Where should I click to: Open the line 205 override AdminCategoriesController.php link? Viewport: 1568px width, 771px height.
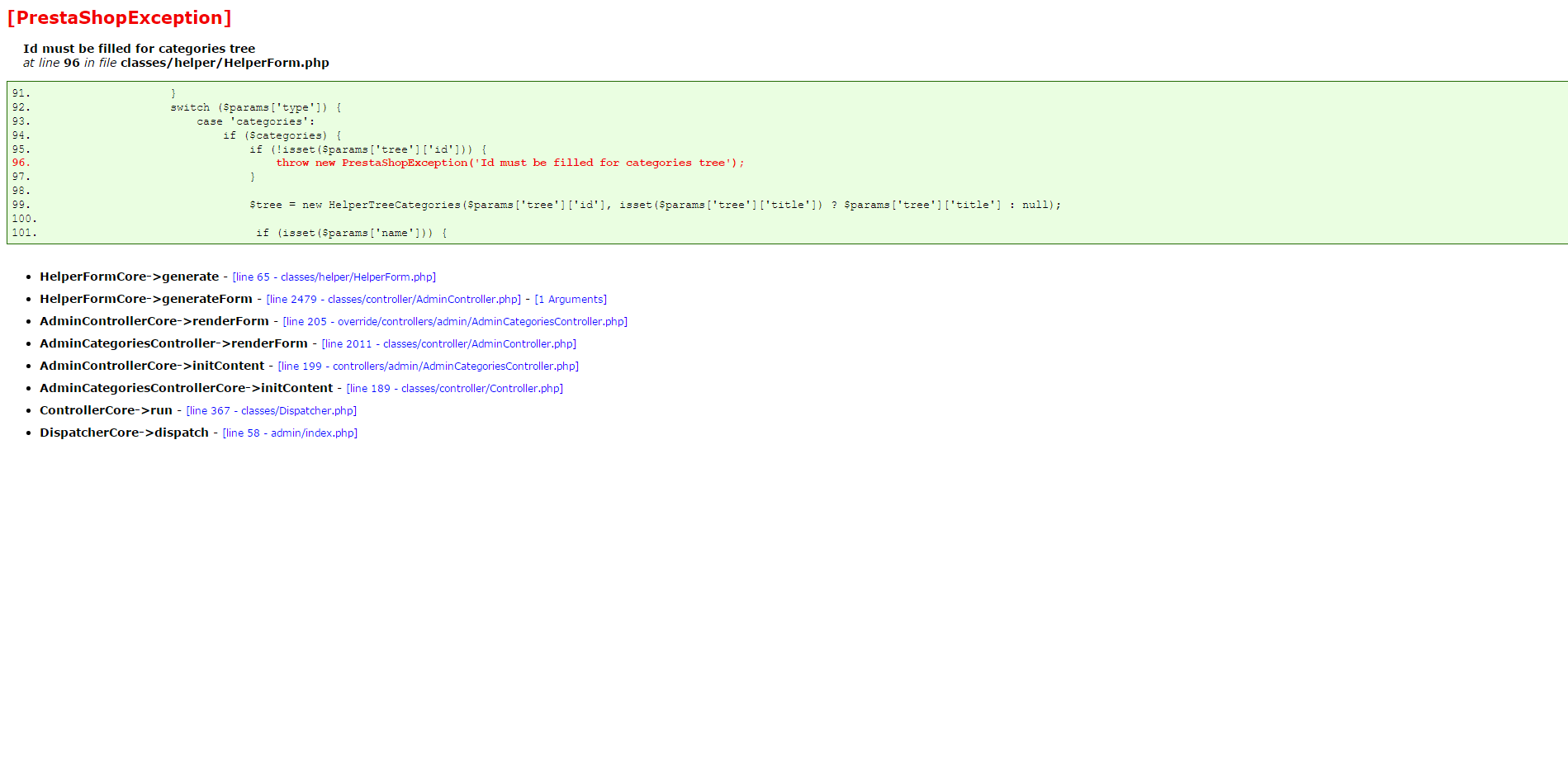[x=455, y=322]
